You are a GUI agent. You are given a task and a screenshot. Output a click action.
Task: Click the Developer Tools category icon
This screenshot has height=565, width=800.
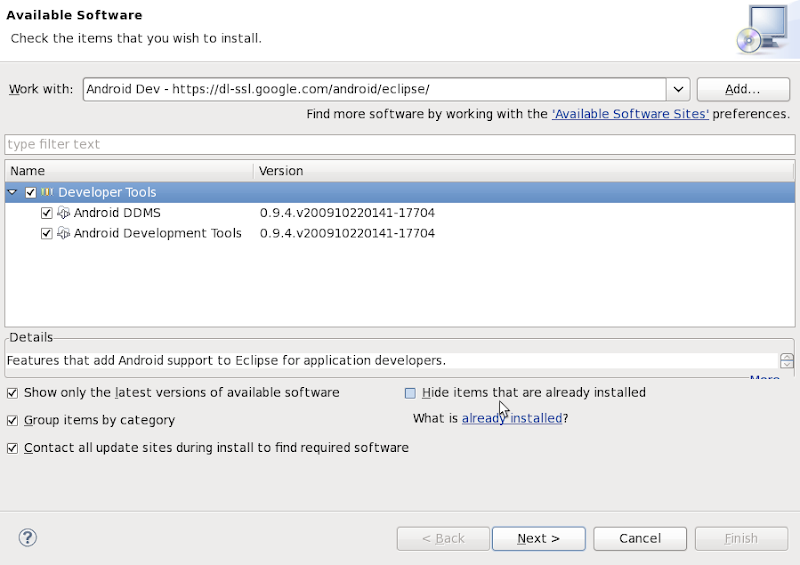pos(47,192)
